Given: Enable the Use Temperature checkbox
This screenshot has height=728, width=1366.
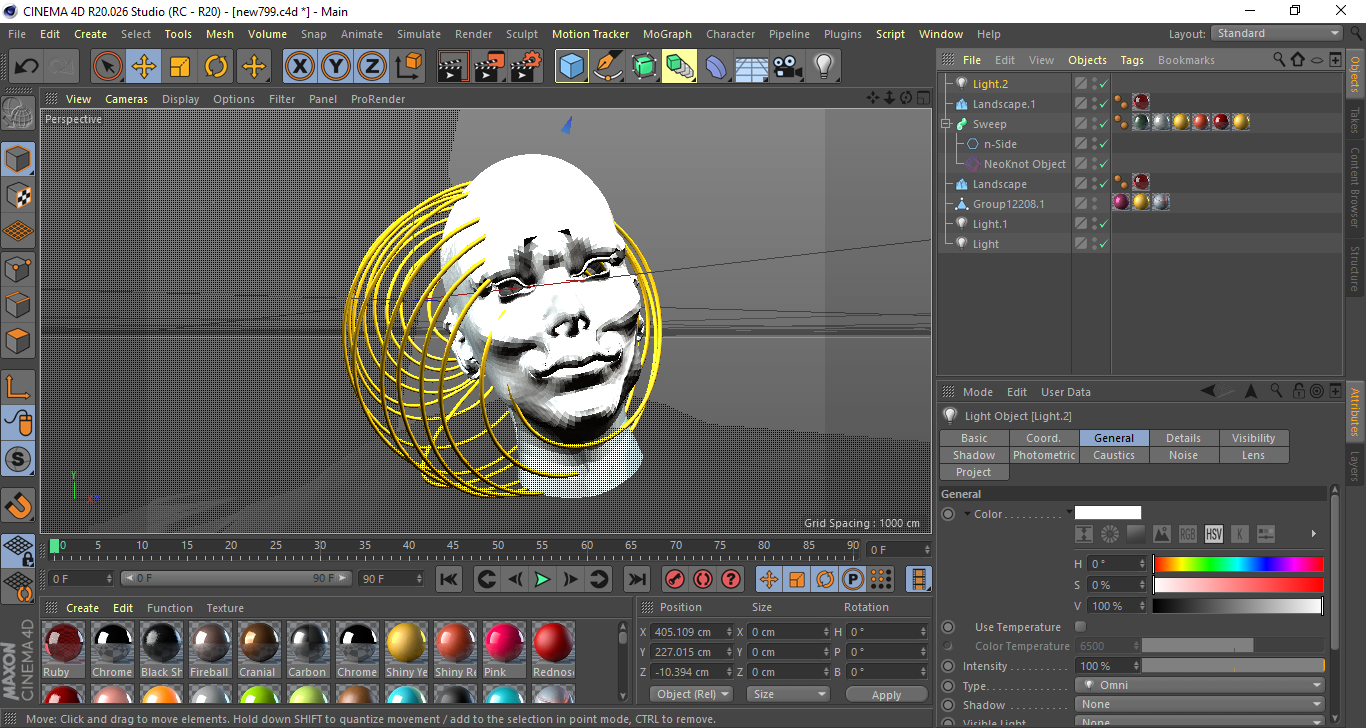Looking at the screenshot, I should coord(1081,627).
